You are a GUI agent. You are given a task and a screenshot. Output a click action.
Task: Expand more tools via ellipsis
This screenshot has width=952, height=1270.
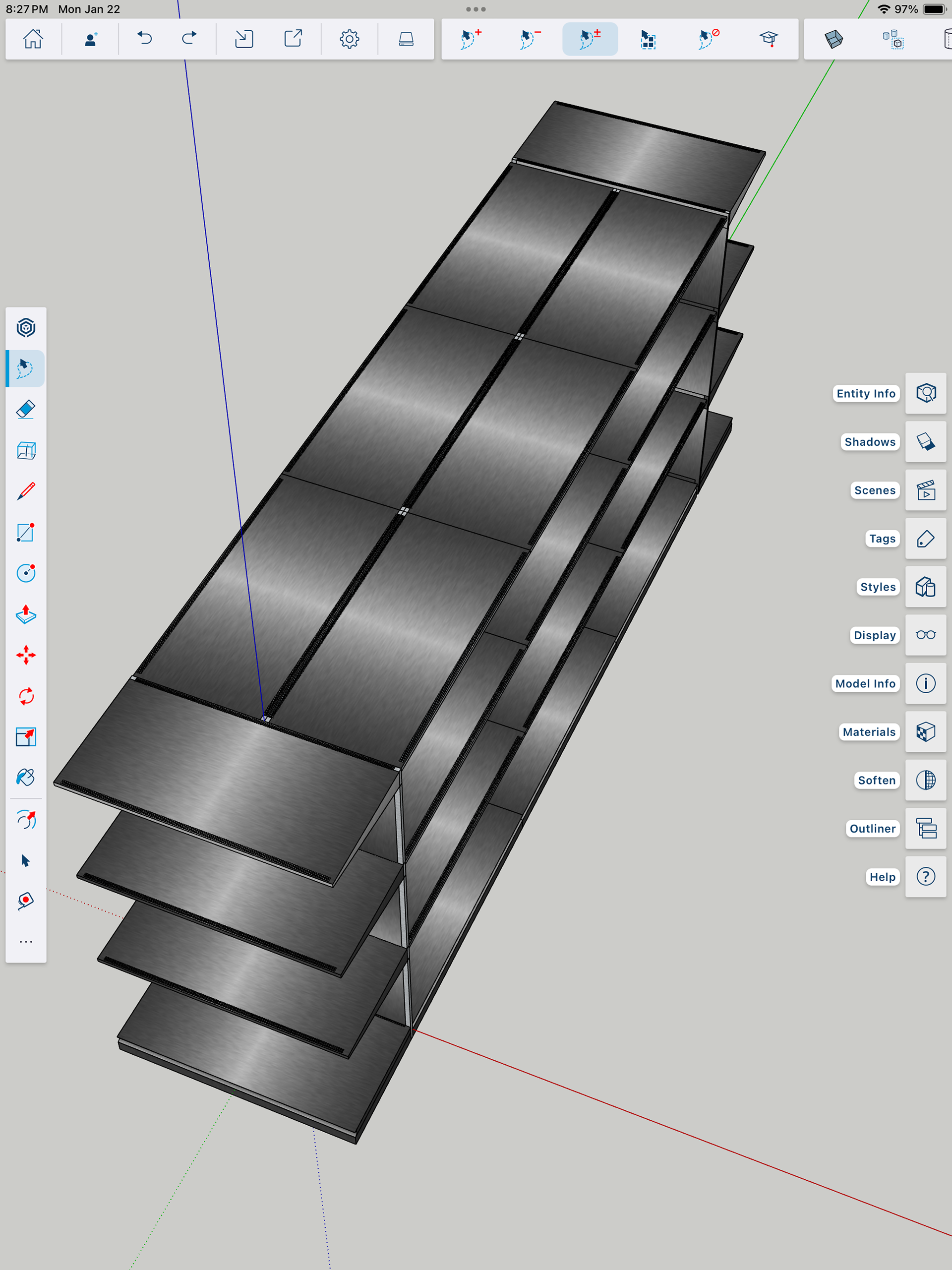coord(26,942)
